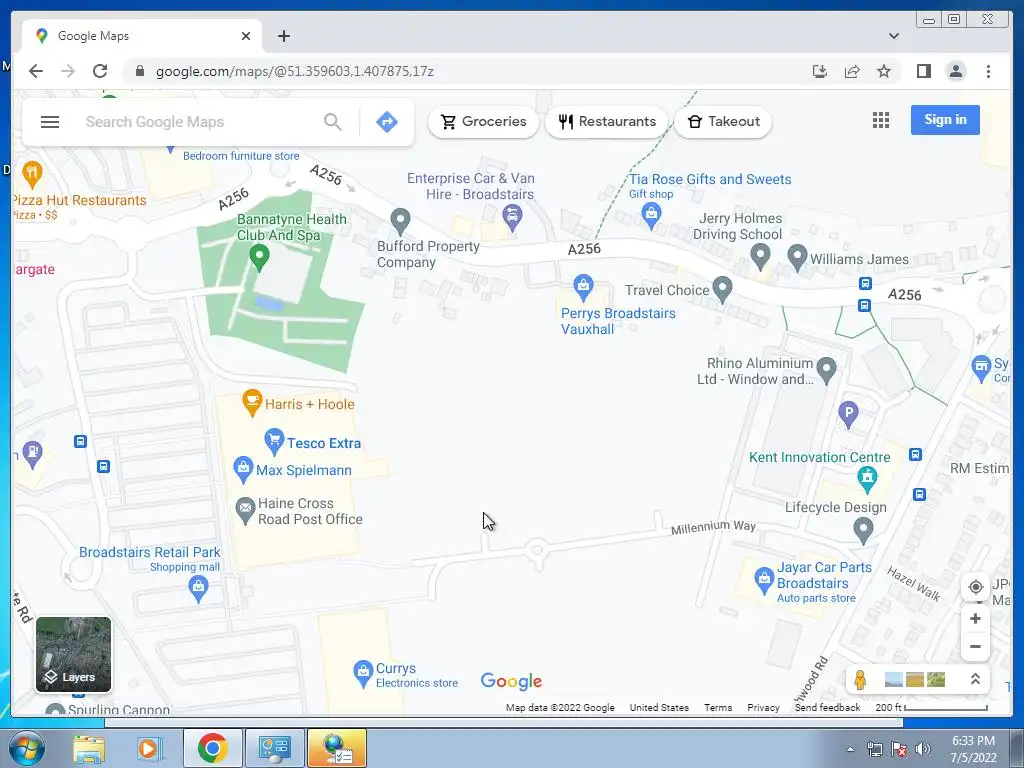Open the Privacy link
Image resolution: width=1024 pixels, height=768 pixels.
(x=763, y=707)
